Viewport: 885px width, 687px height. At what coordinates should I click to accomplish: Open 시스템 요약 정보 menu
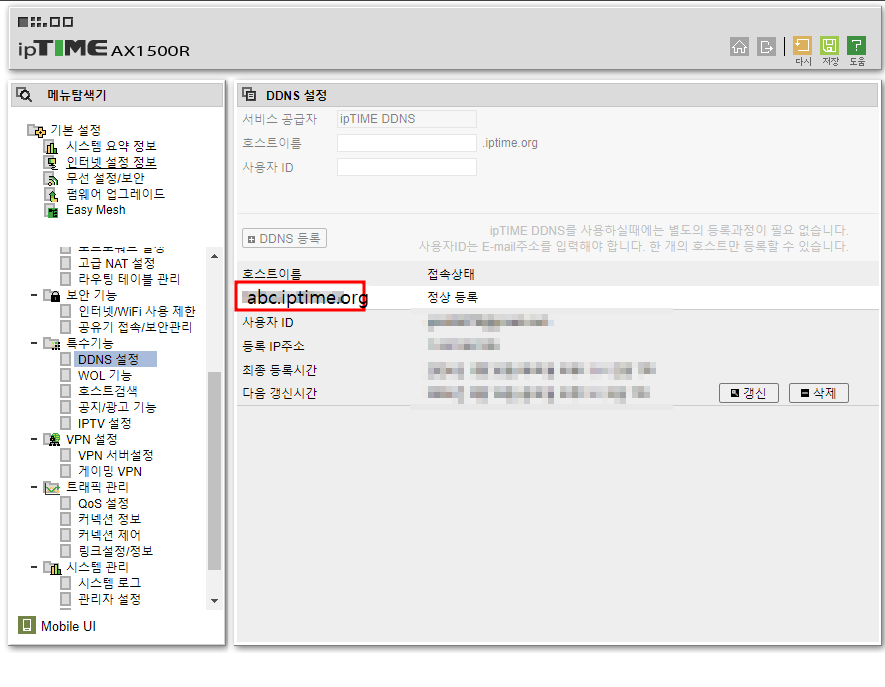(x=111, y=146)
